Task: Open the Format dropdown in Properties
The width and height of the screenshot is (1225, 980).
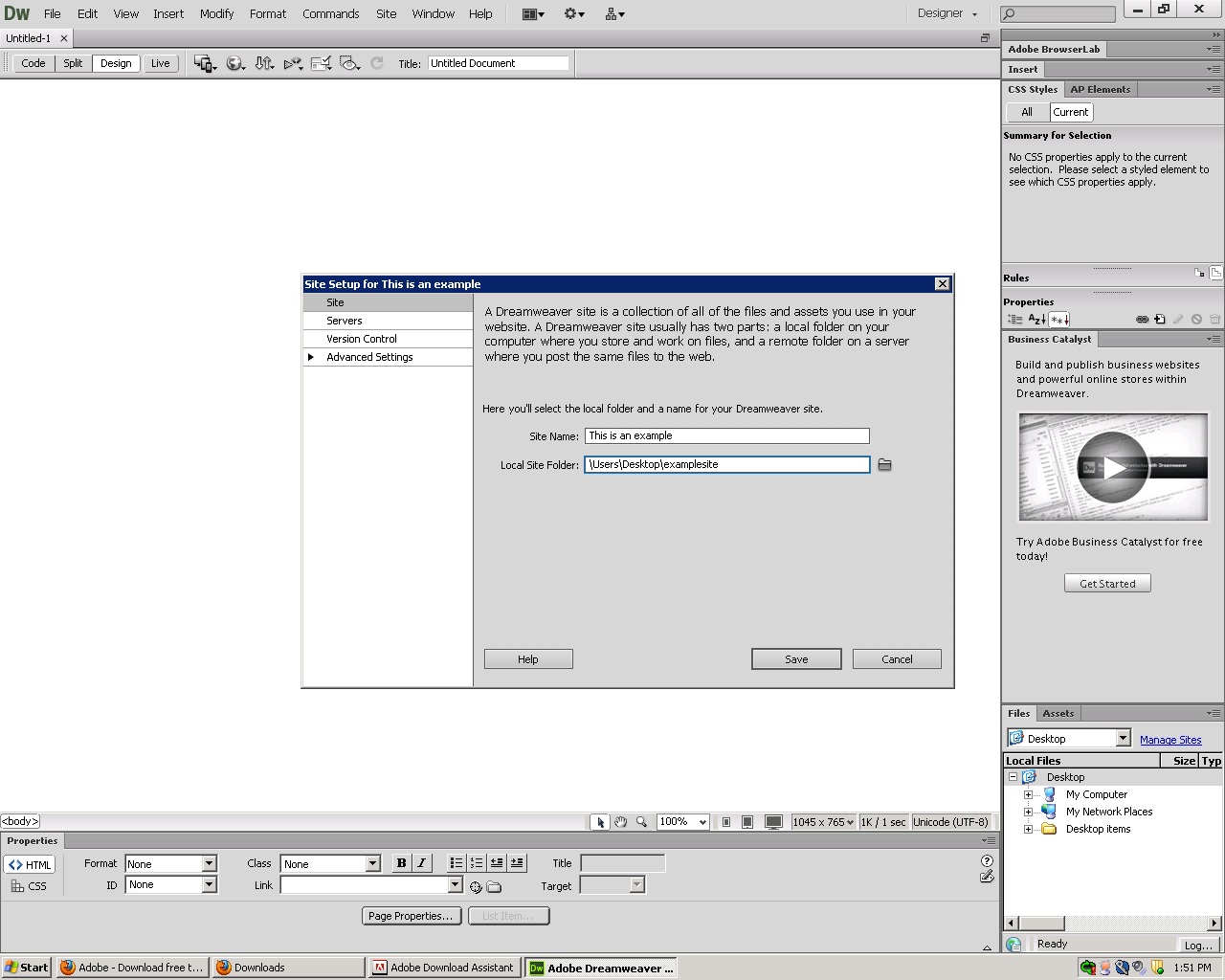Action: (x=209, y=863)
